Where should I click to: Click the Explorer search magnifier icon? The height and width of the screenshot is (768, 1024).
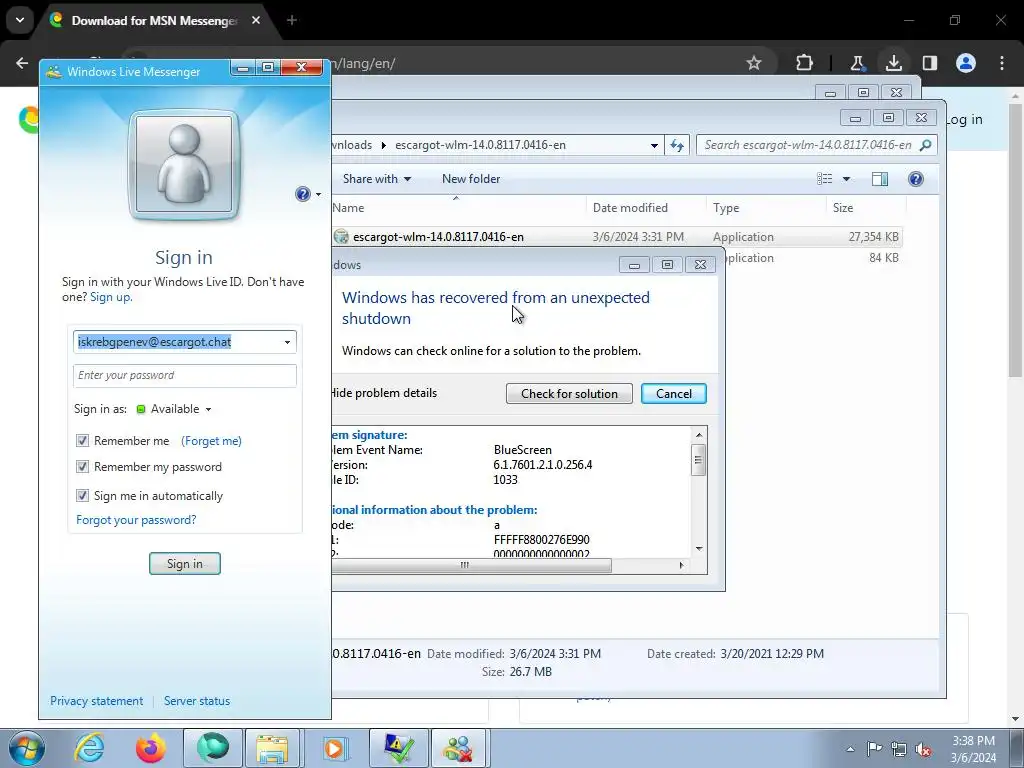(x=925, y=145)
